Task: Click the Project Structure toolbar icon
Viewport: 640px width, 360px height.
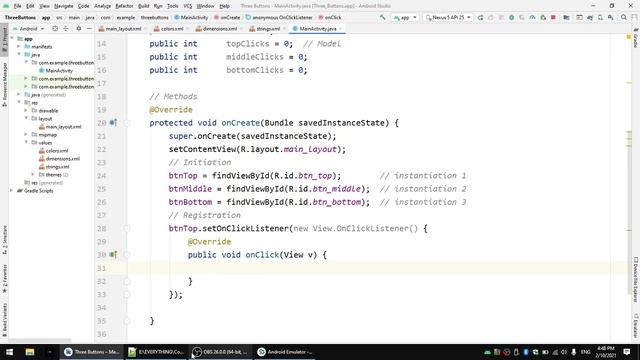Action: 579,18
